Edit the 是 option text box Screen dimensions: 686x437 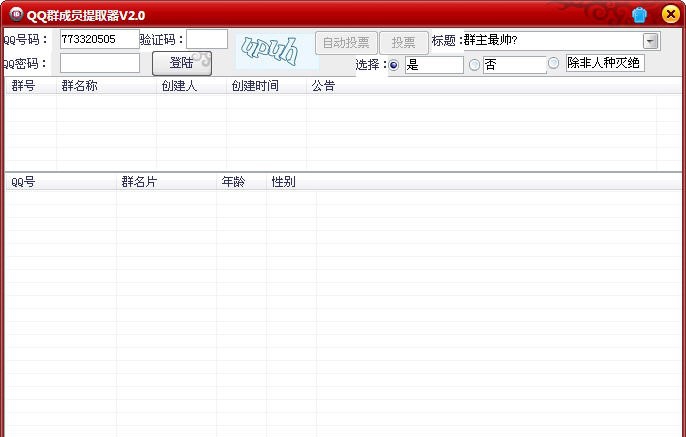(434, 65)
